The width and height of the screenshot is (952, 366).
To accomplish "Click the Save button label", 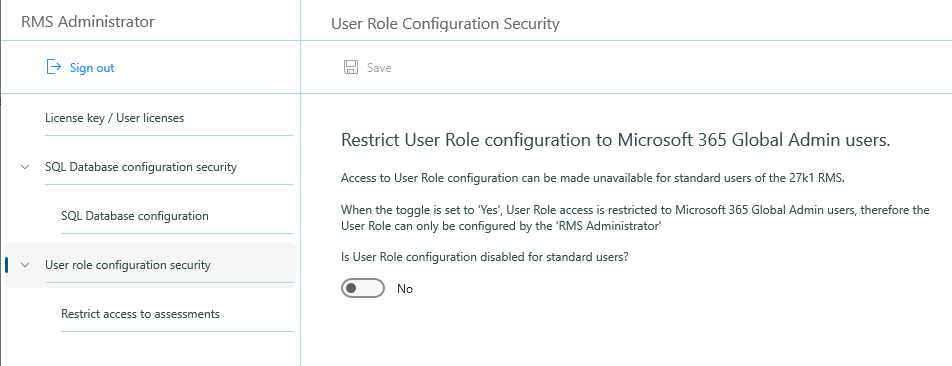I will 379,68.
